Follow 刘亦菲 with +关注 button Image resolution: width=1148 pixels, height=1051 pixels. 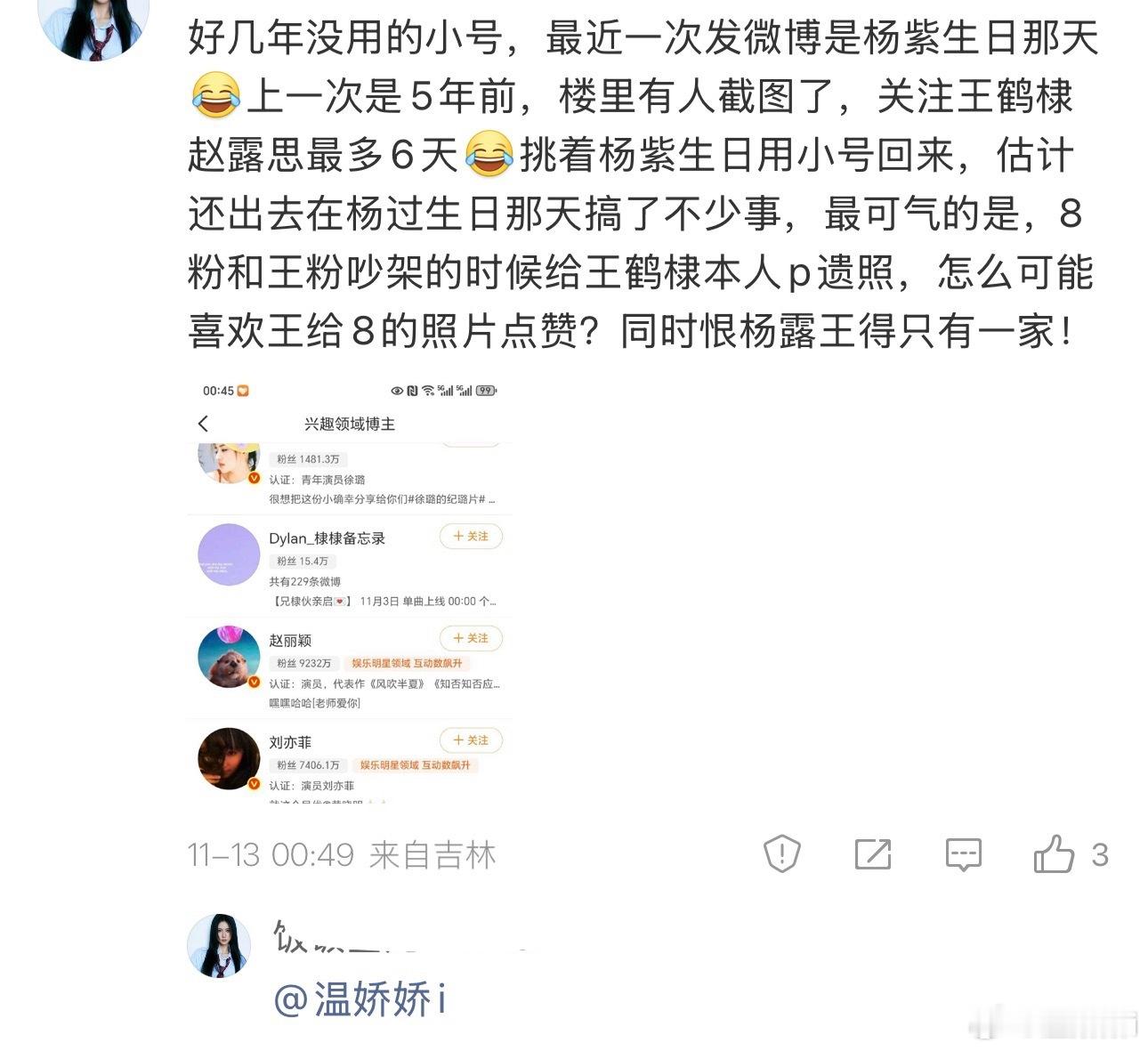click(x=471, y=740)
